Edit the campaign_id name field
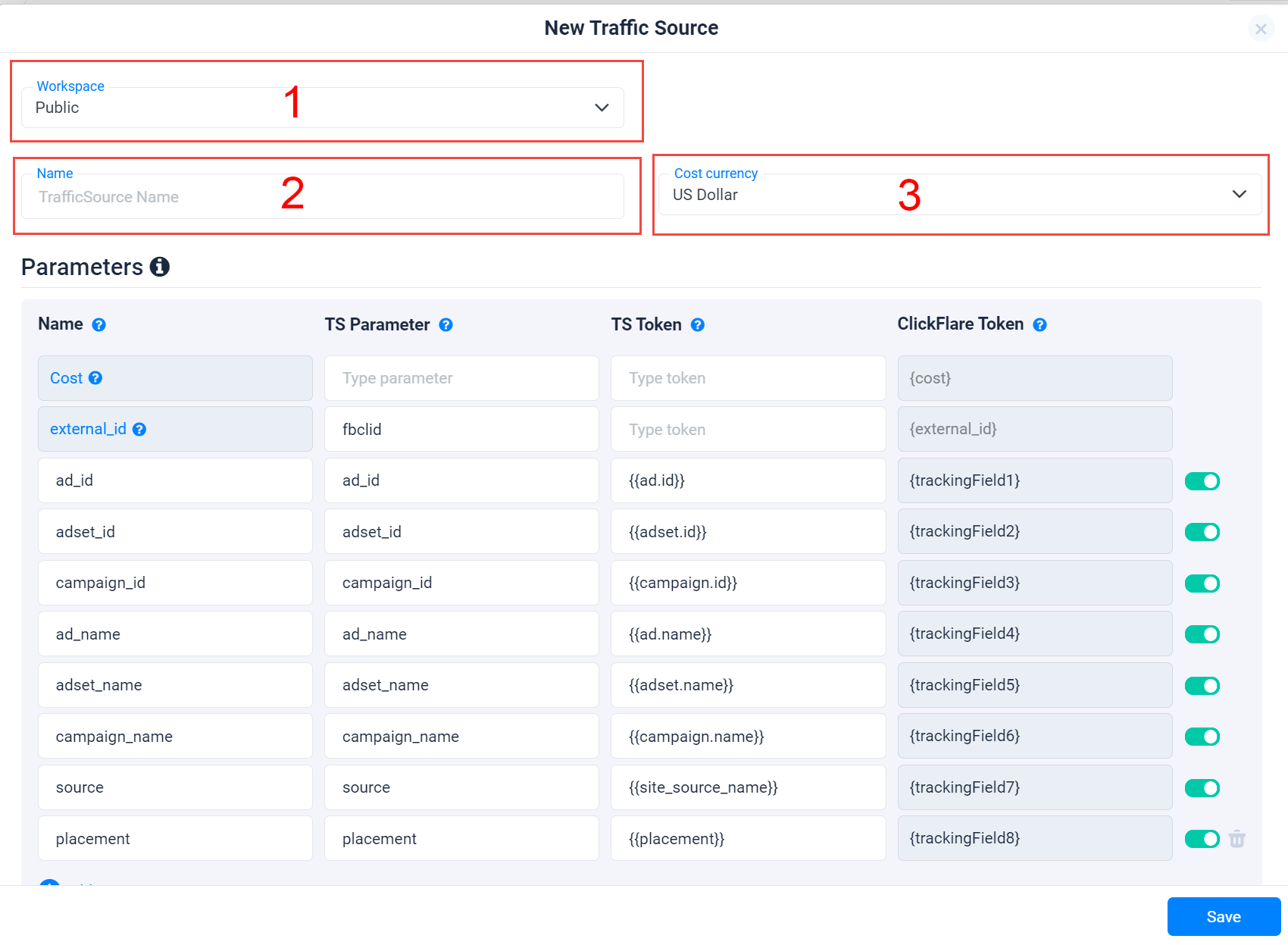Image resolution: width=1288 pixels, height=945 pixels. (175, 583)
